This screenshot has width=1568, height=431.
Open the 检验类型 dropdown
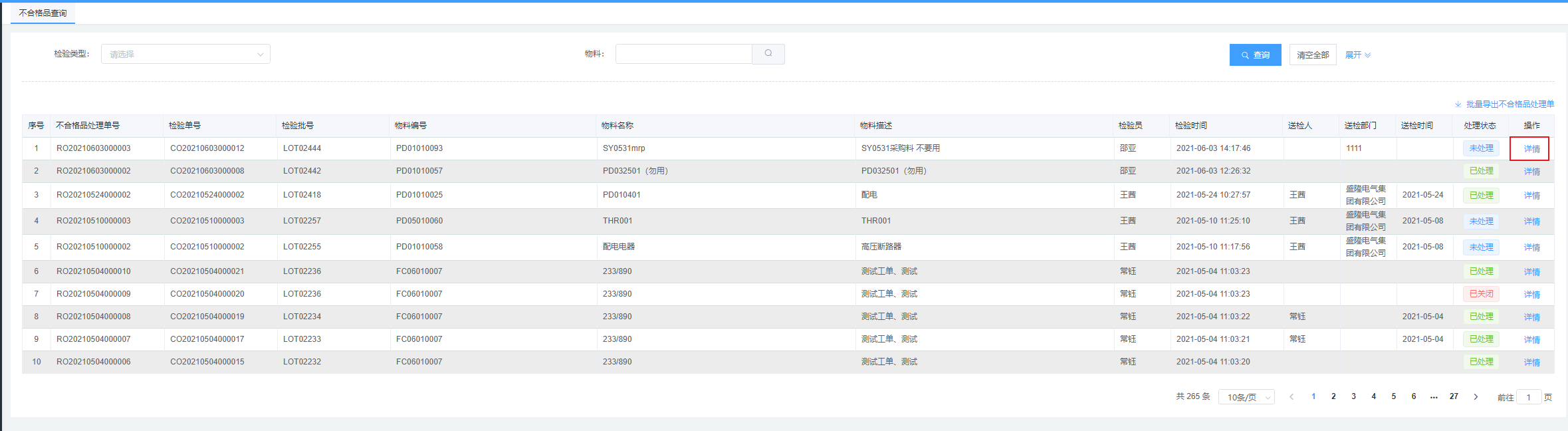tap(185, 55)
